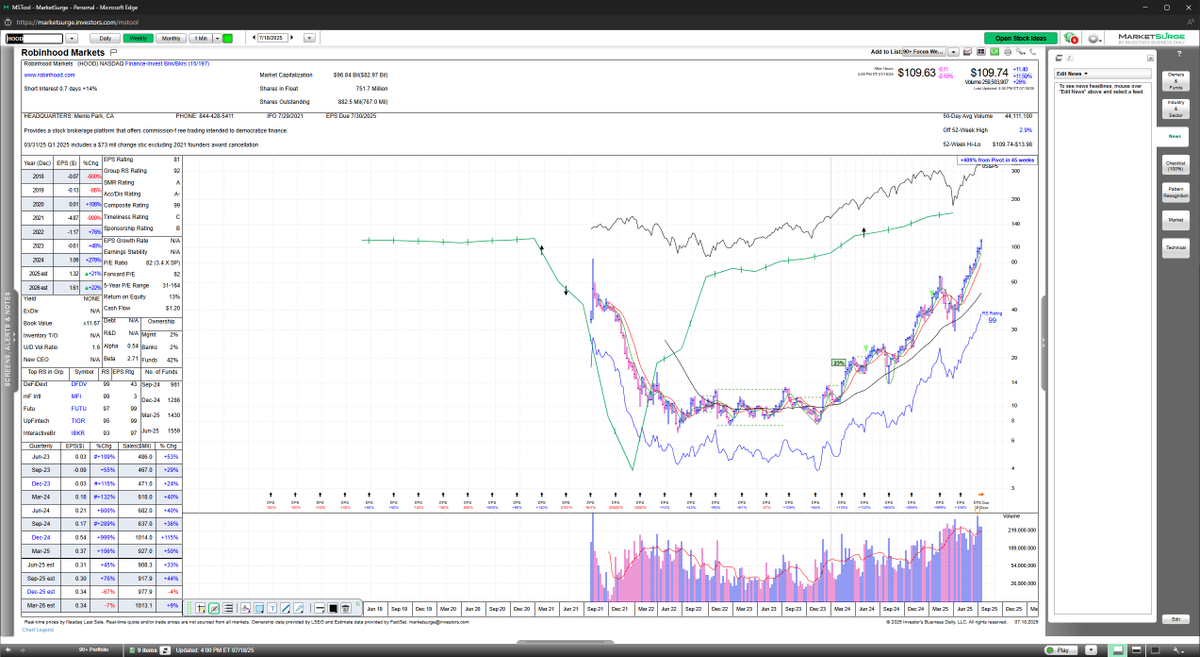Image resolution: width=1200 pixels, height=657 pixels.
Task: Open the help question mark
Action: click(x=1179, y=54)
